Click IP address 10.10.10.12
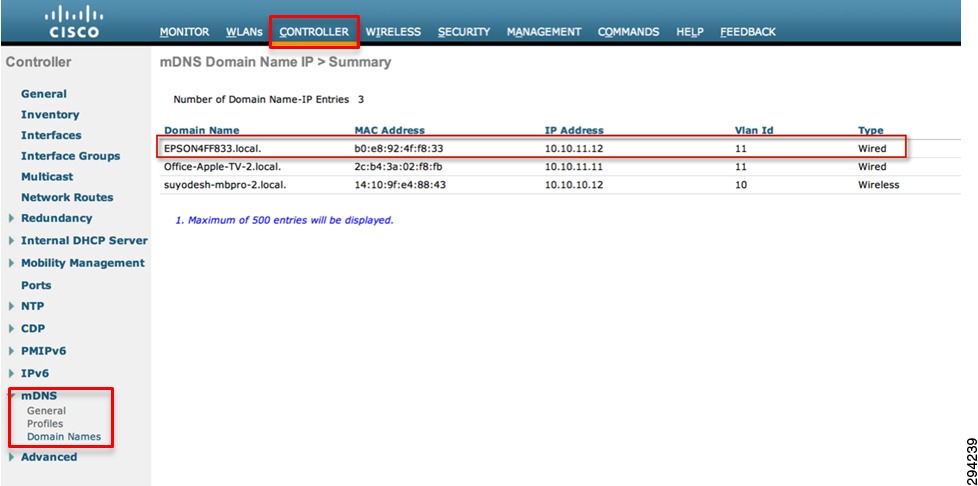 573,185
